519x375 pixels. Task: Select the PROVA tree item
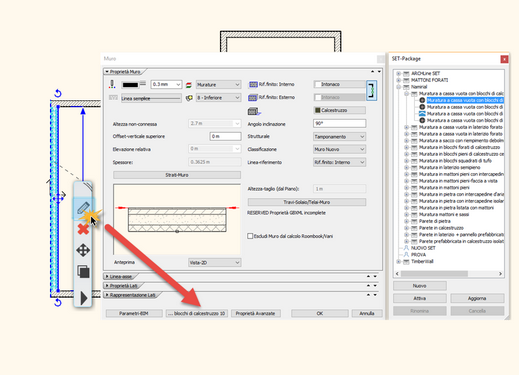[418, 255]
